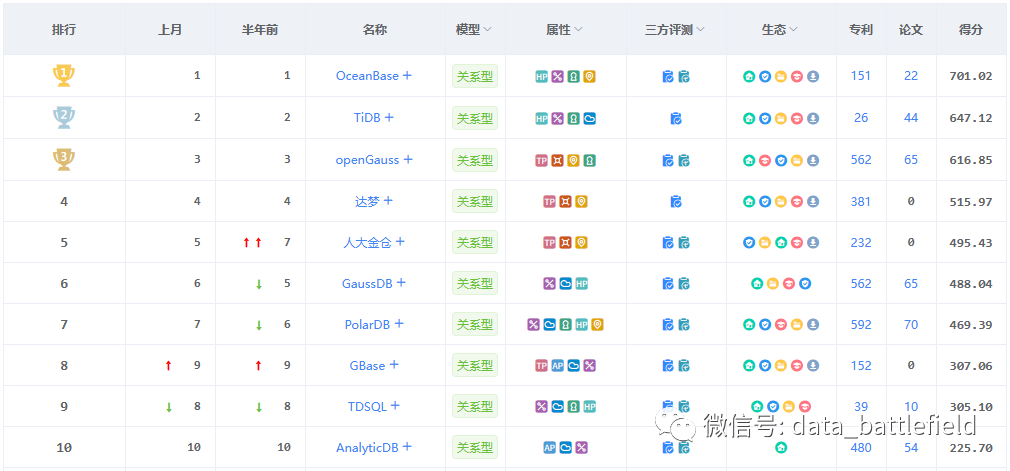Open the 属性 column filter dropdown
Viewport: 1010px width, 471px height.
578,30
